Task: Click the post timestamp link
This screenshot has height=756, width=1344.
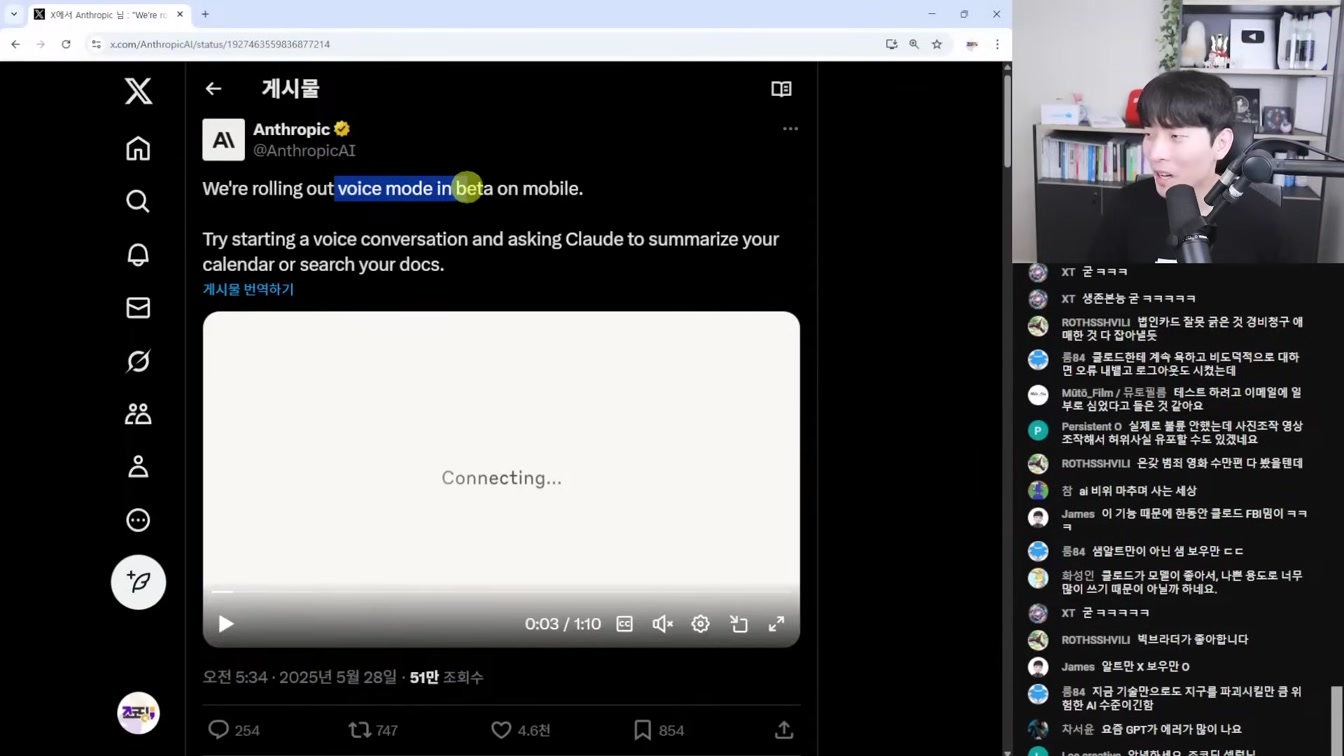Action: coord(300,677)
